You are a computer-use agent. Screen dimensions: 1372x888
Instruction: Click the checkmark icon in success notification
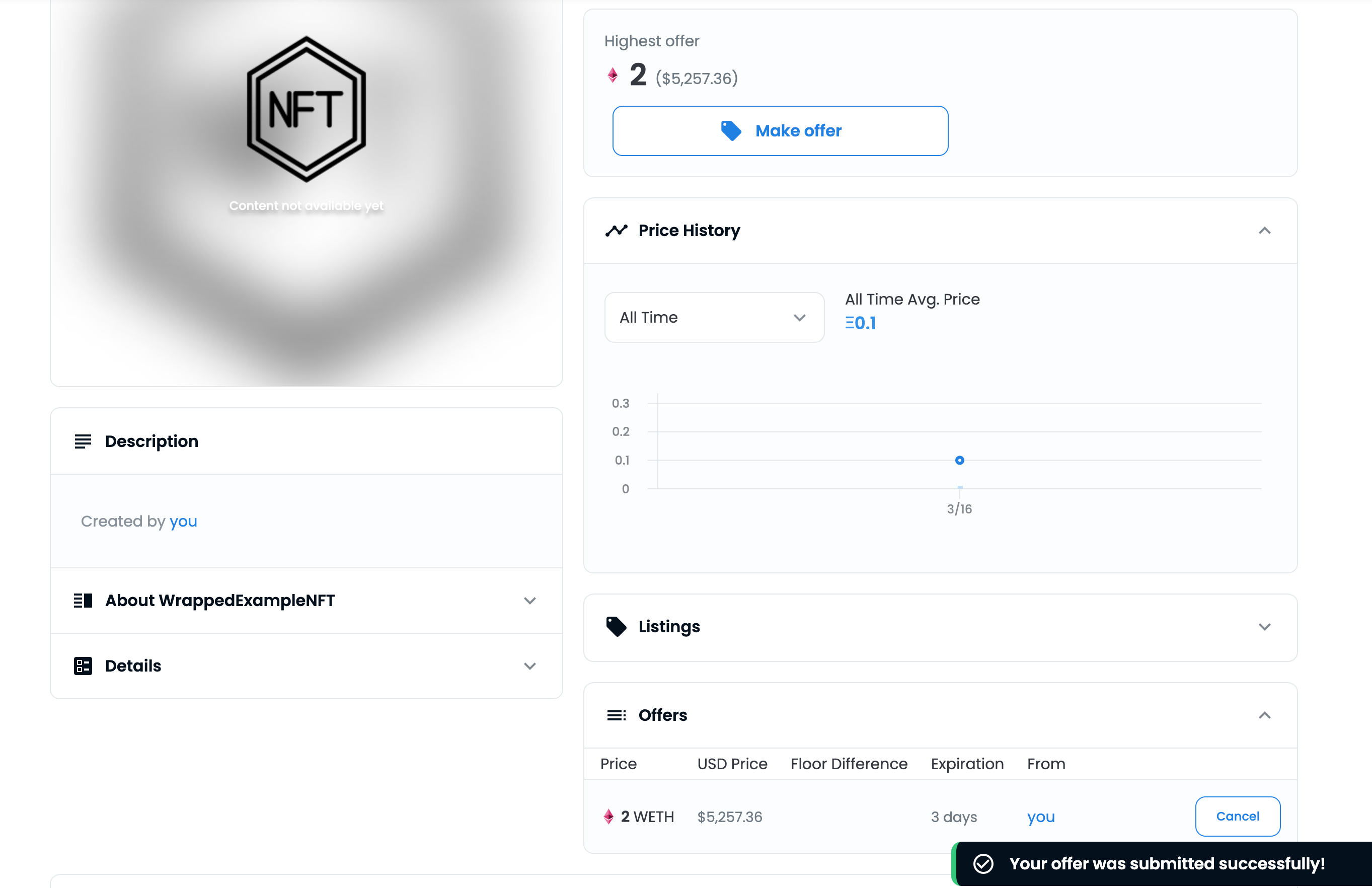pos(983,864)
